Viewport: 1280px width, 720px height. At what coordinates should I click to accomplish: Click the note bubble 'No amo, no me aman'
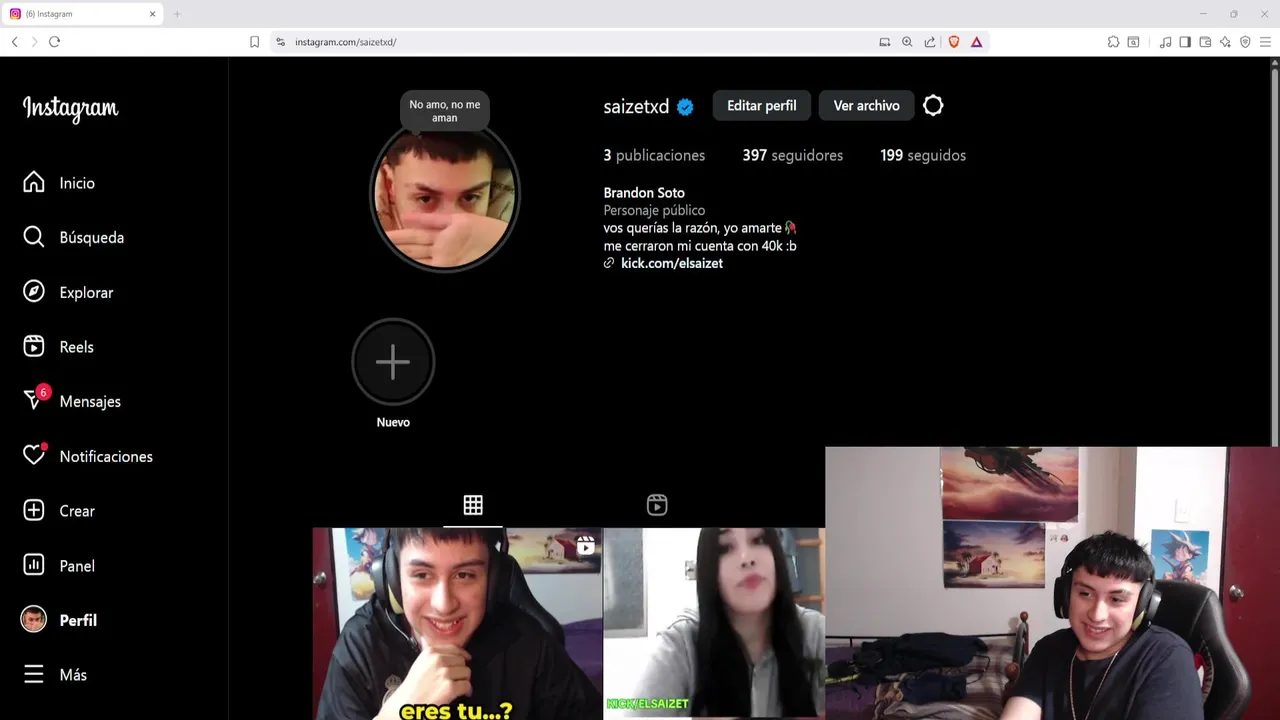coord(444,111)
